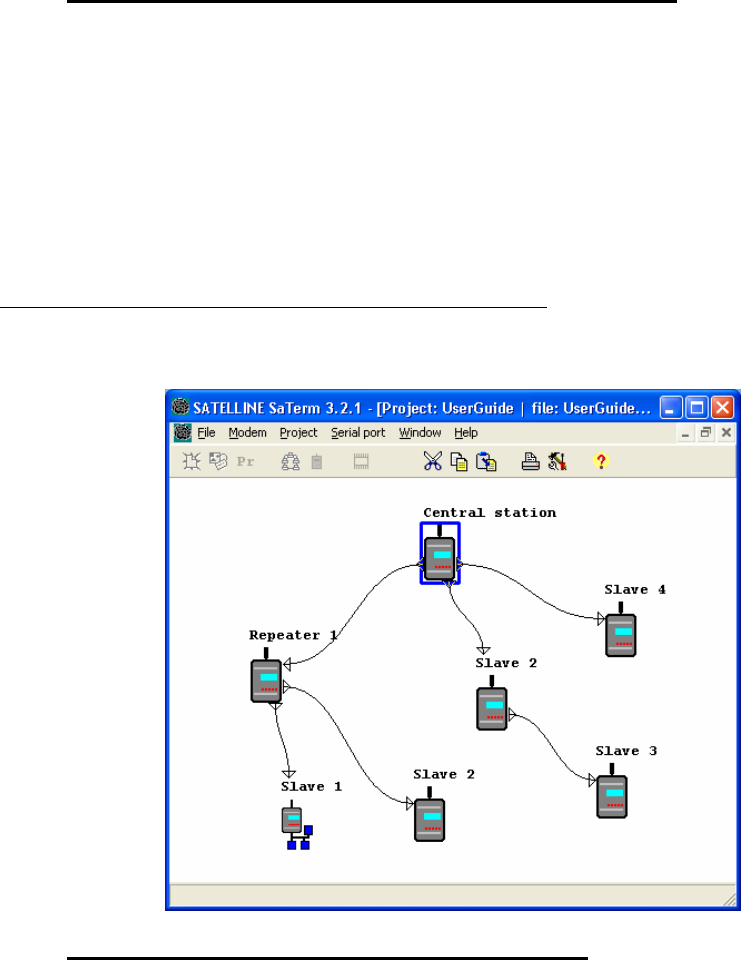Viewport: 741px width, 960px height.
Task: Click the Print toolbar icon
Action: point(530,461)
